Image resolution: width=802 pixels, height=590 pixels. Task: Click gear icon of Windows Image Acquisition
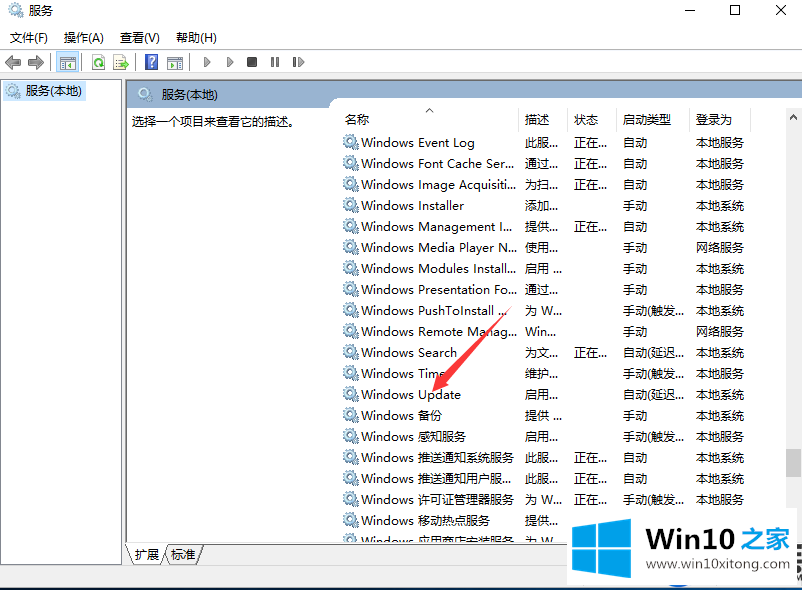point(350,184)
